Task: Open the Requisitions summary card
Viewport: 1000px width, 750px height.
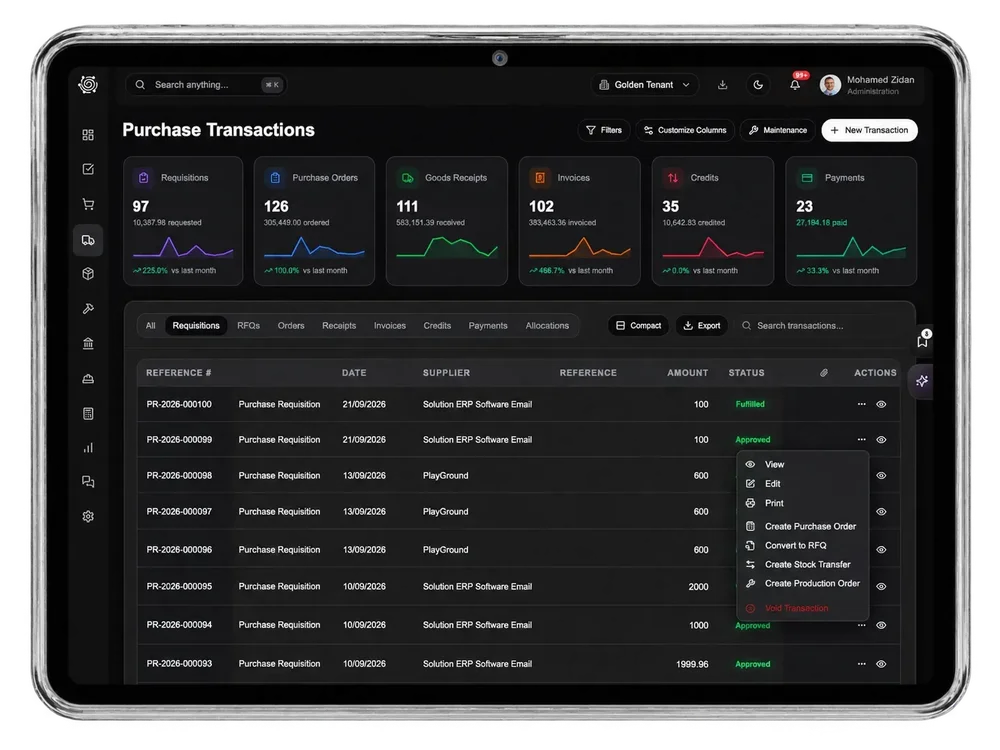Action: pyautogui.click(x=183, y=221)
